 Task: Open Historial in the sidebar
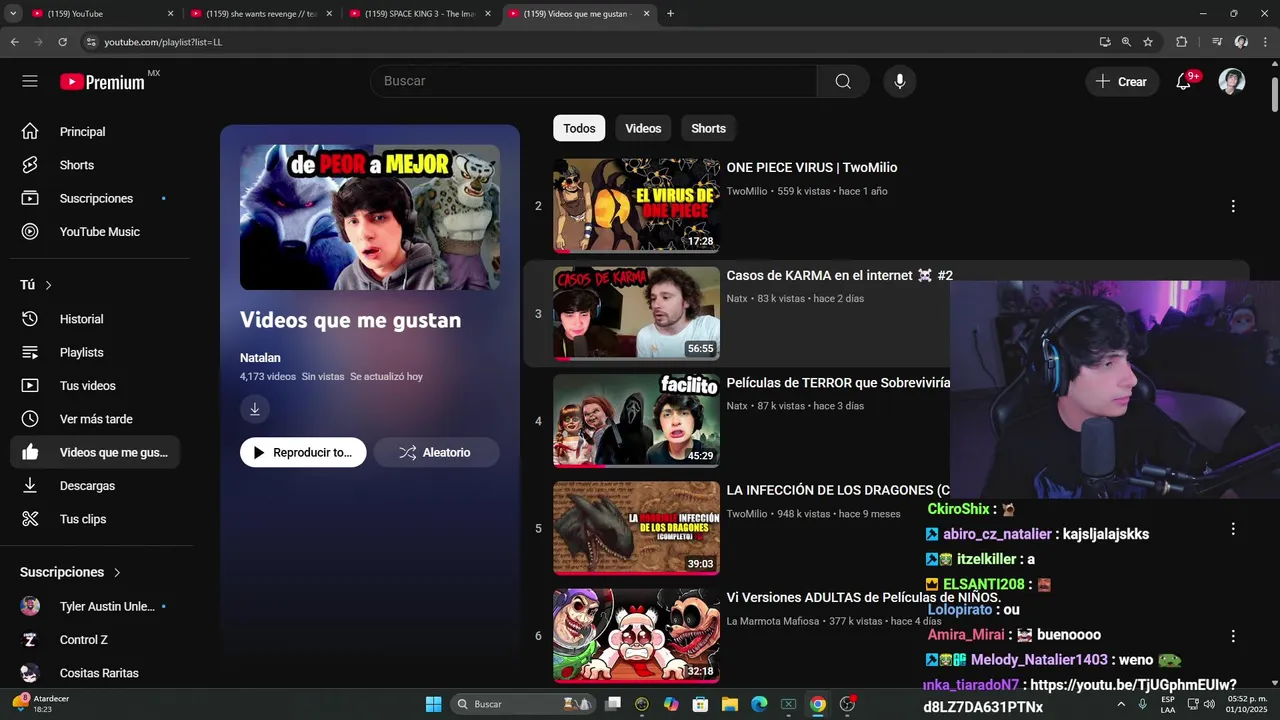(x=95, y=319)
